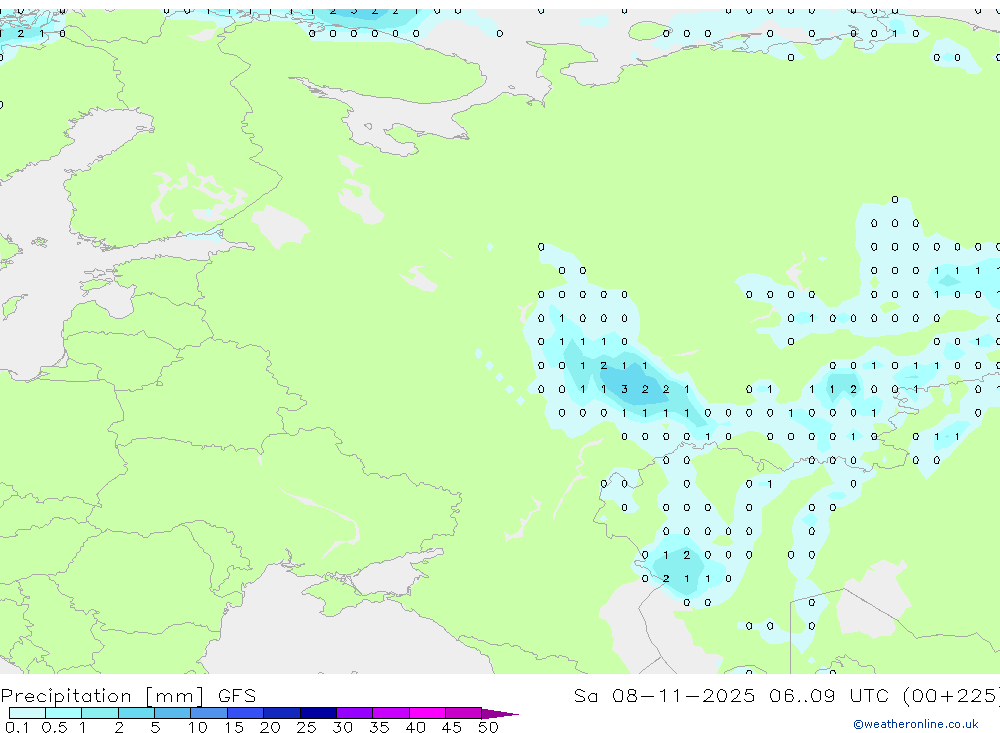Click the "Precipitation [mm]" title text

(103, 696)
